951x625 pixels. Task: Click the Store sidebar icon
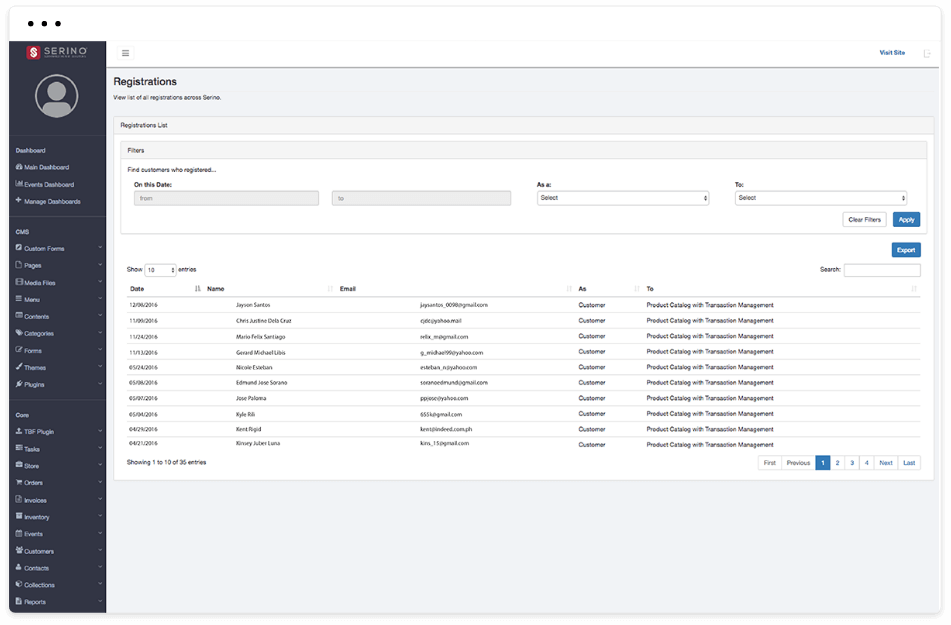(19, 465)
